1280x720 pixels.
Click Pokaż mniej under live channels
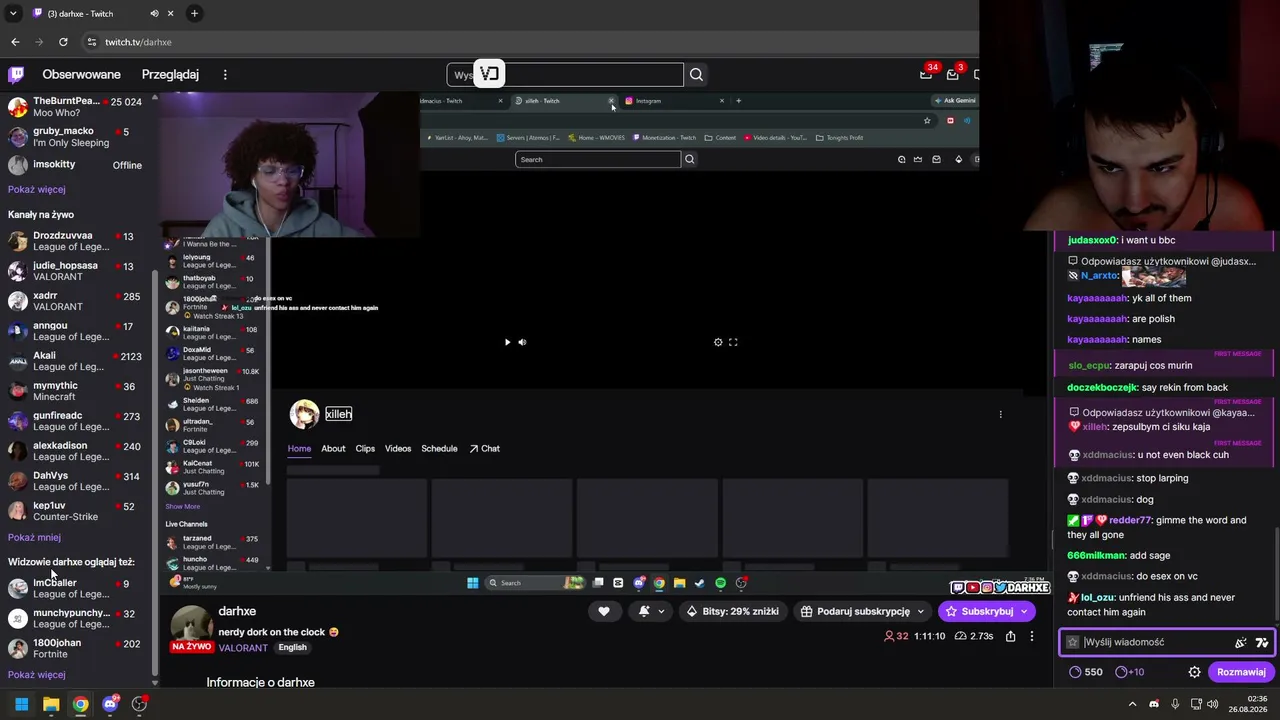click(x=34, y=537)
